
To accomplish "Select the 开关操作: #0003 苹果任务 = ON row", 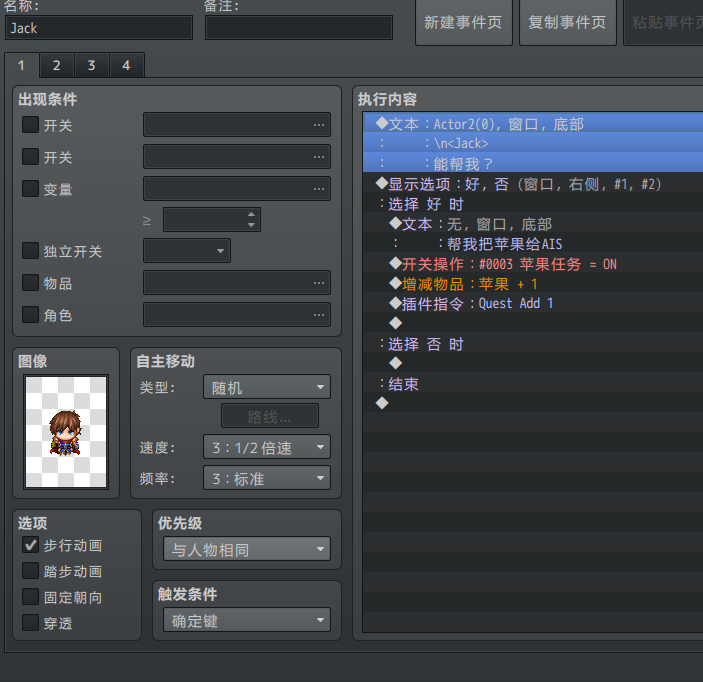I will pyautogui.click(x=533, y=264).
